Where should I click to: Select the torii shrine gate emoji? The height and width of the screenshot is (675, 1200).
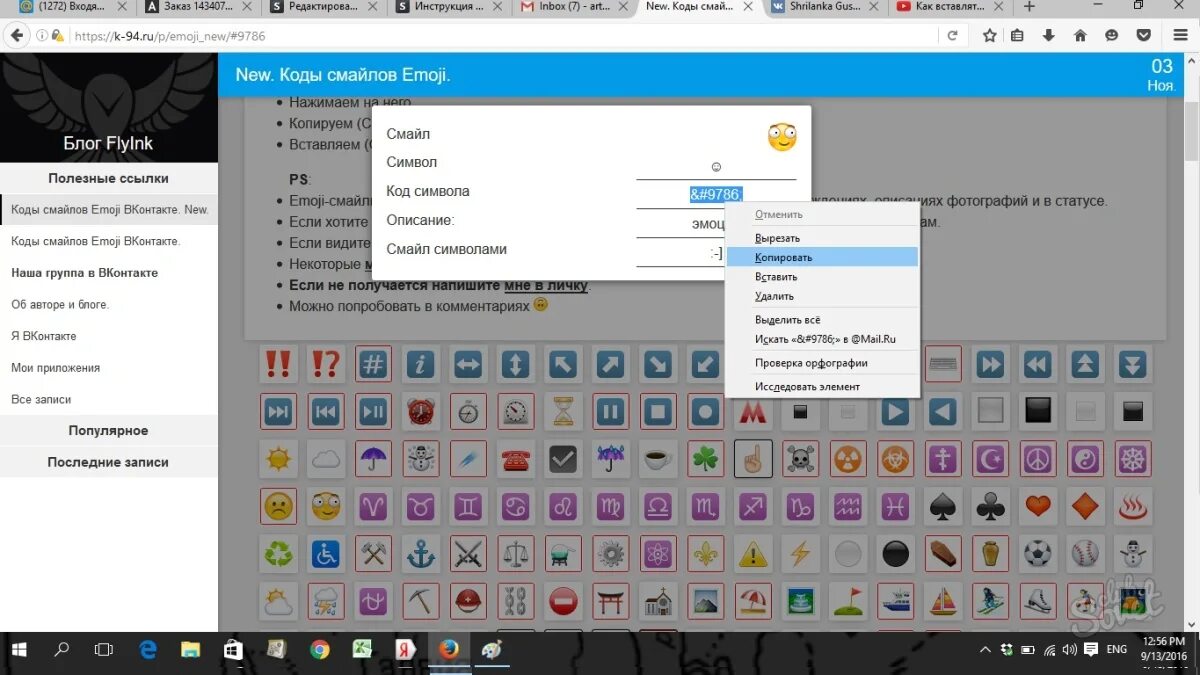point(611,601)
